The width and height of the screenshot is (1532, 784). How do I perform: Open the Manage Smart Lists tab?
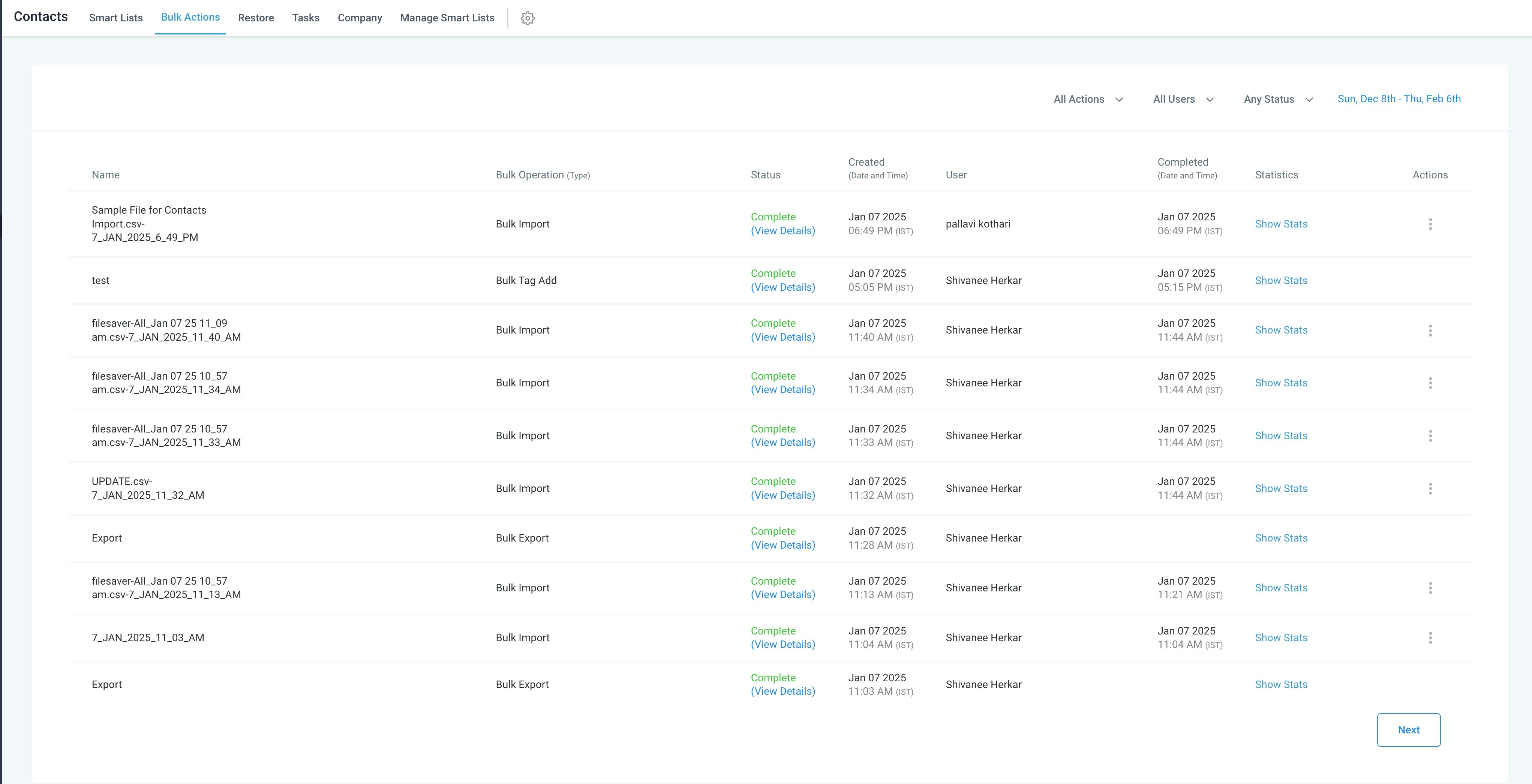tap(447, 18)
